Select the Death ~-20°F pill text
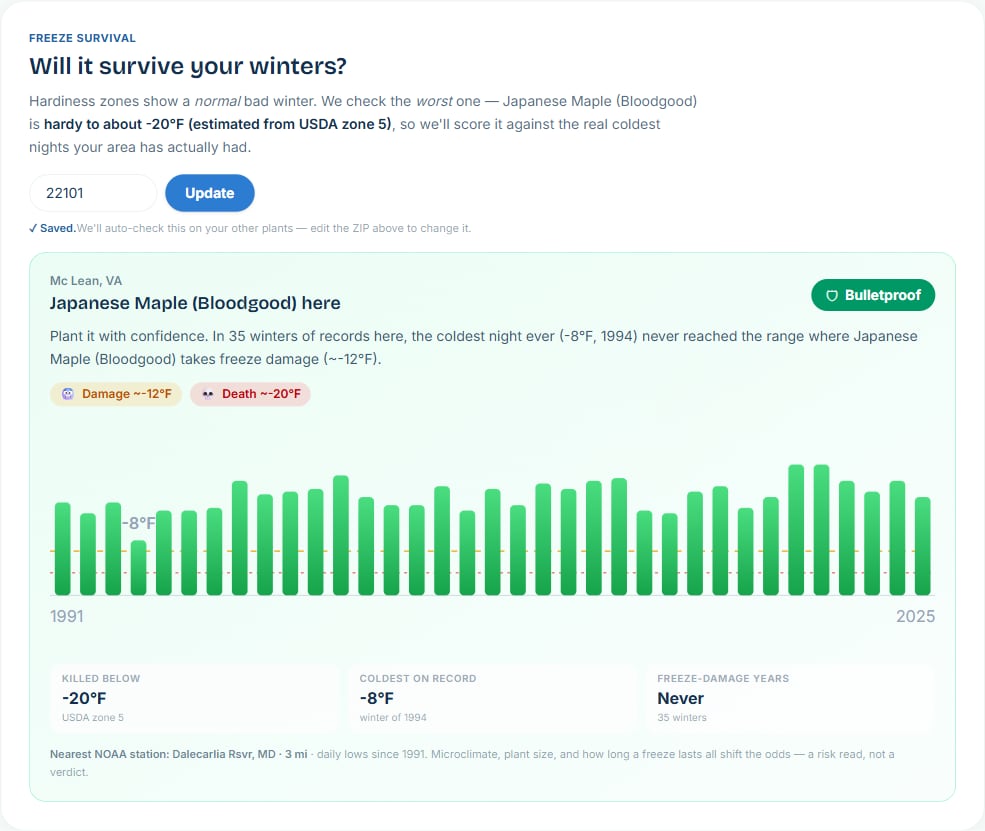The image size is (985, 831). 261,394
